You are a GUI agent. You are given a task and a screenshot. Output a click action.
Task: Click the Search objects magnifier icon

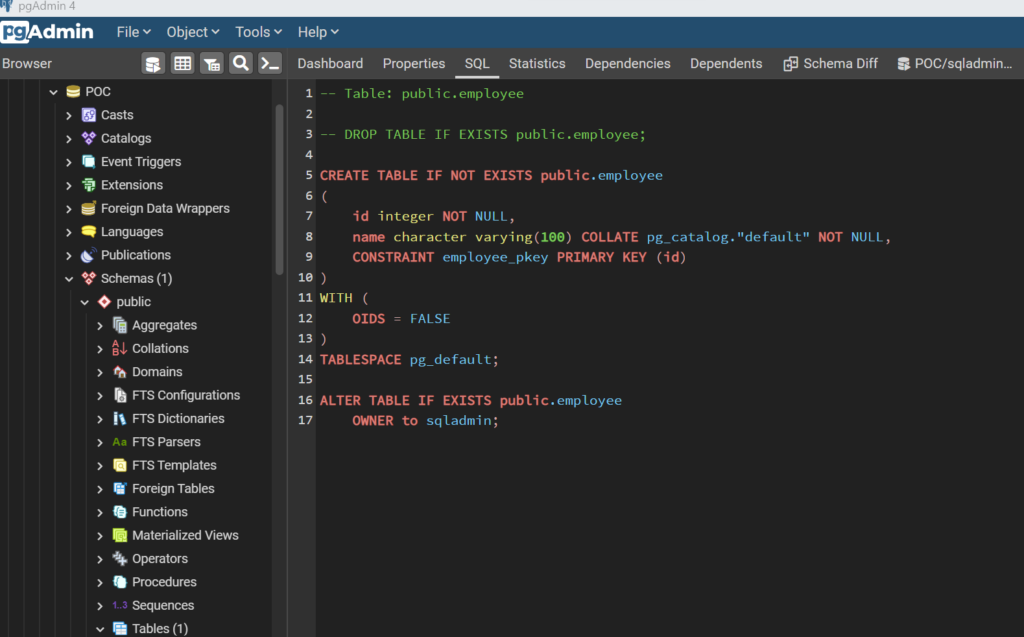click(x=240, y=63)
